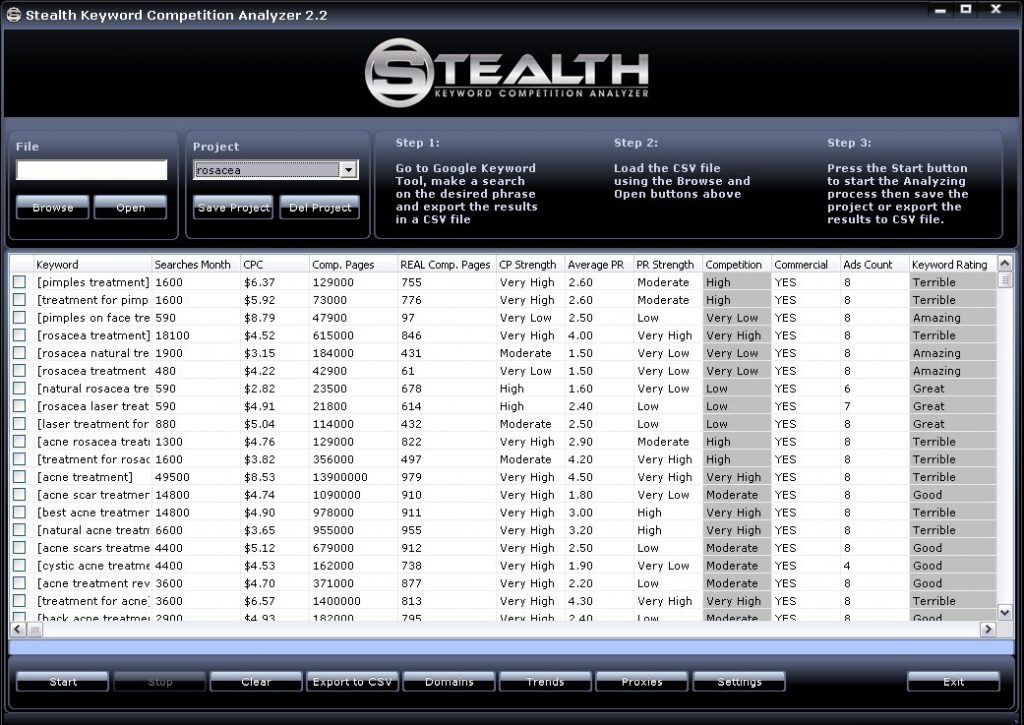Open the Domains window
This screenshot has width=1024, height=725.
coord(449,682)
